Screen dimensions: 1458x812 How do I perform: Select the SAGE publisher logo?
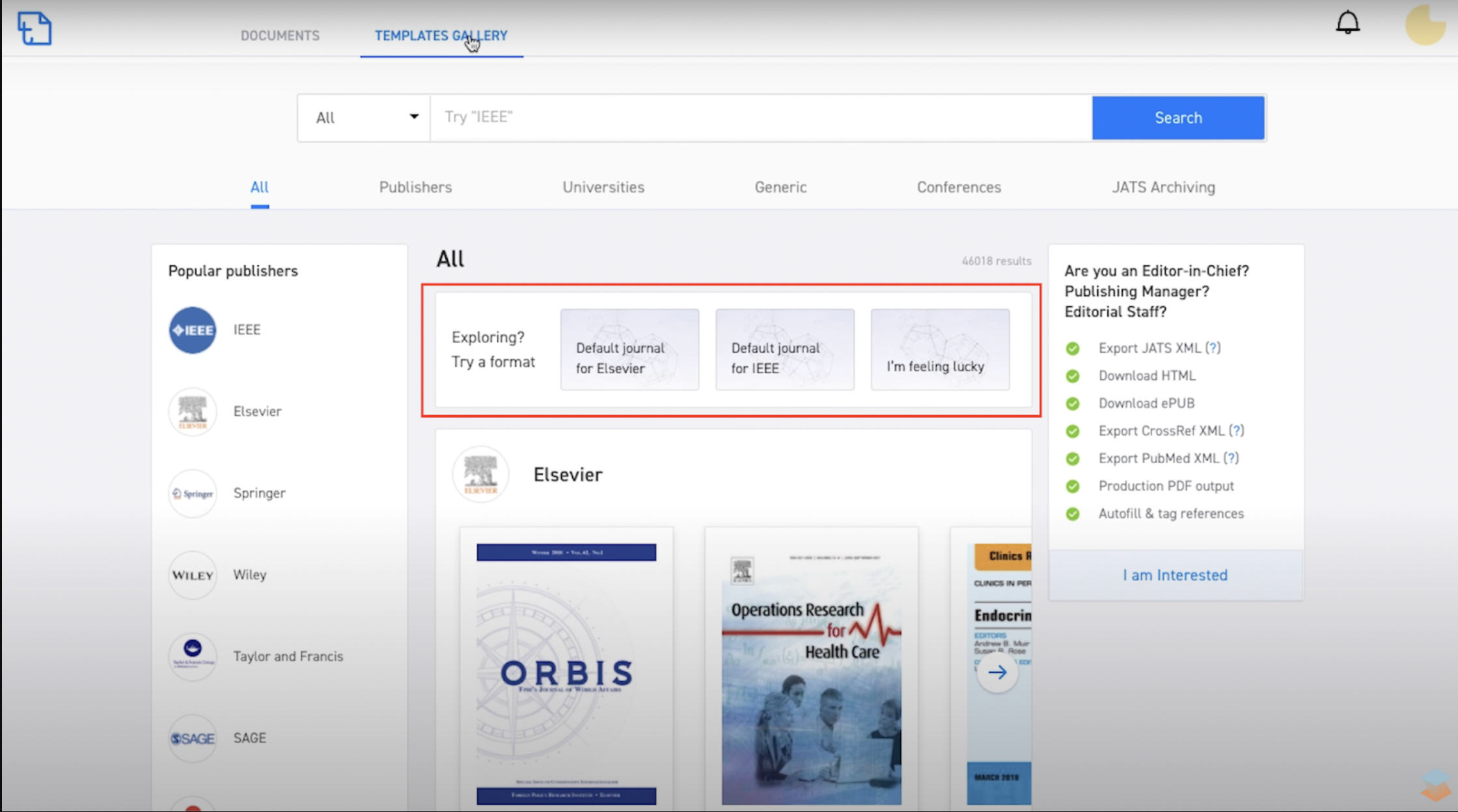[192, 738]
